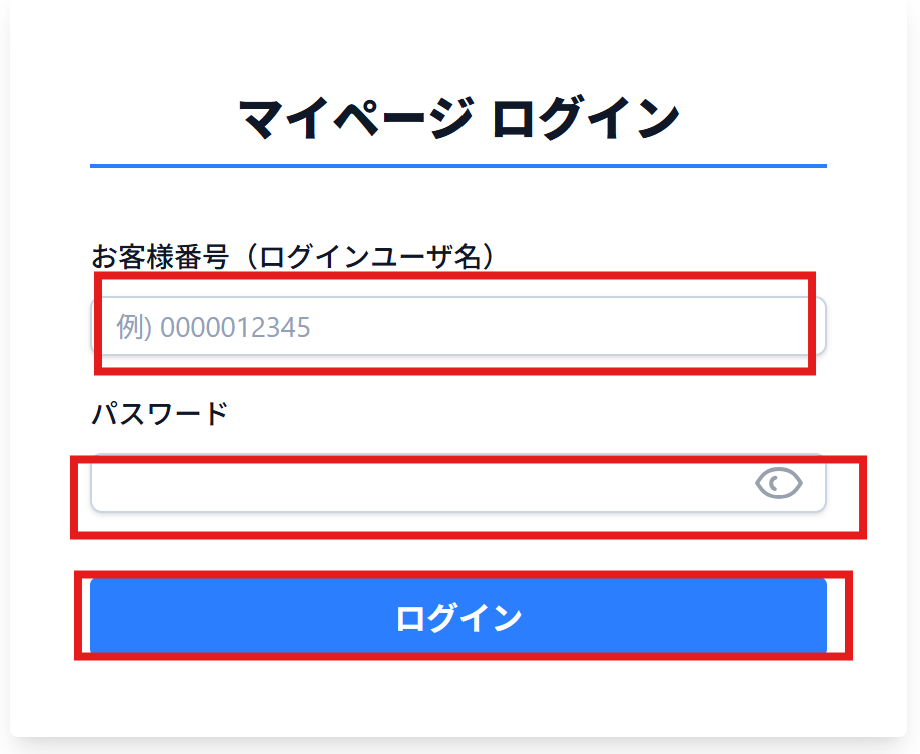Click the マイページ ログイン heading

[459, 119]
